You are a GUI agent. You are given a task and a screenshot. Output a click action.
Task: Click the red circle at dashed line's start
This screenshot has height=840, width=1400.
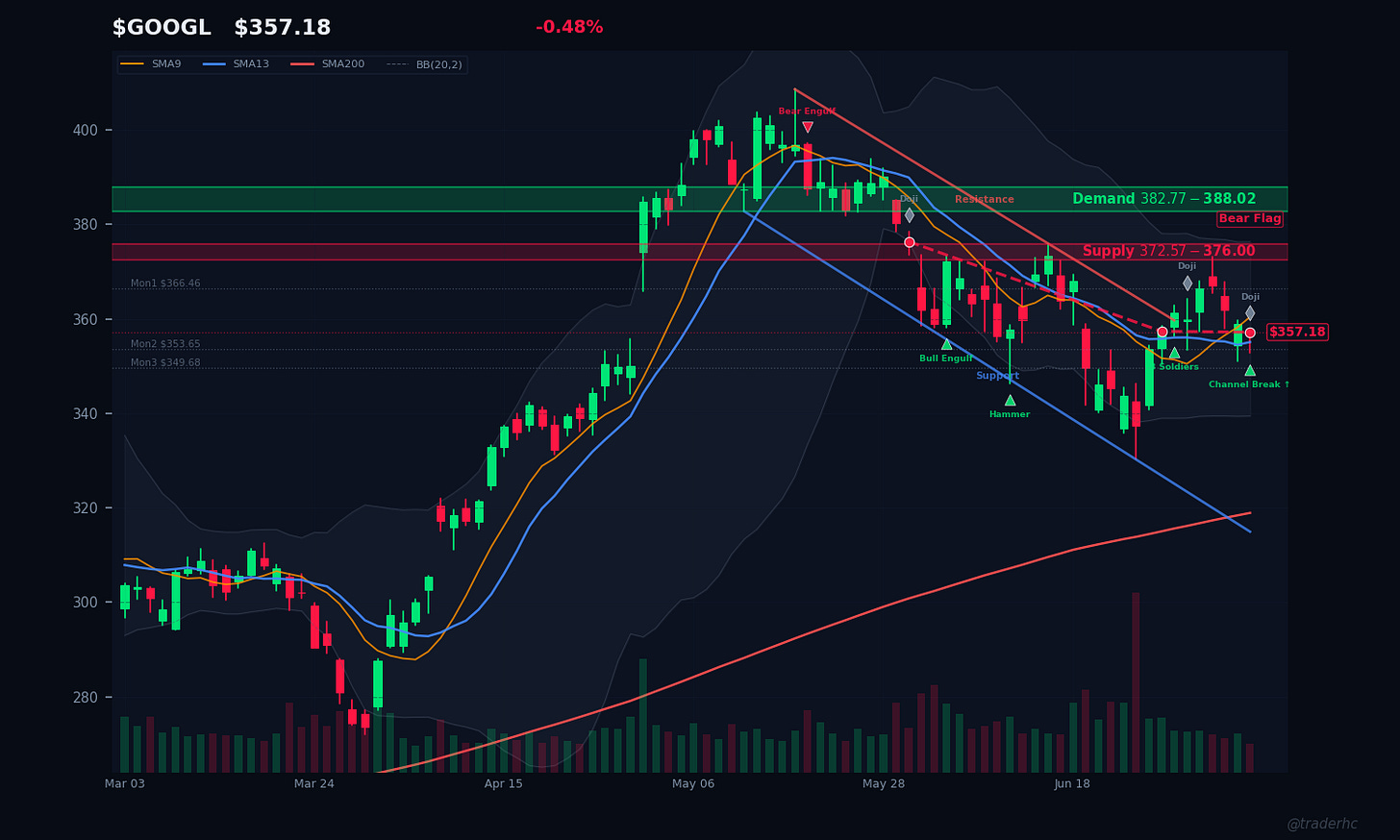coord(909,242)
